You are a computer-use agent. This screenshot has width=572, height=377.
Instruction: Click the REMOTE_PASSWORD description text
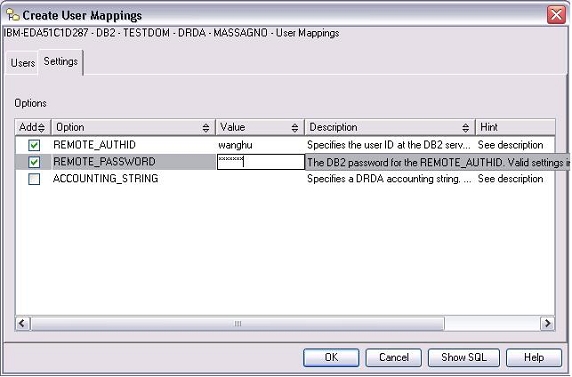438,162
